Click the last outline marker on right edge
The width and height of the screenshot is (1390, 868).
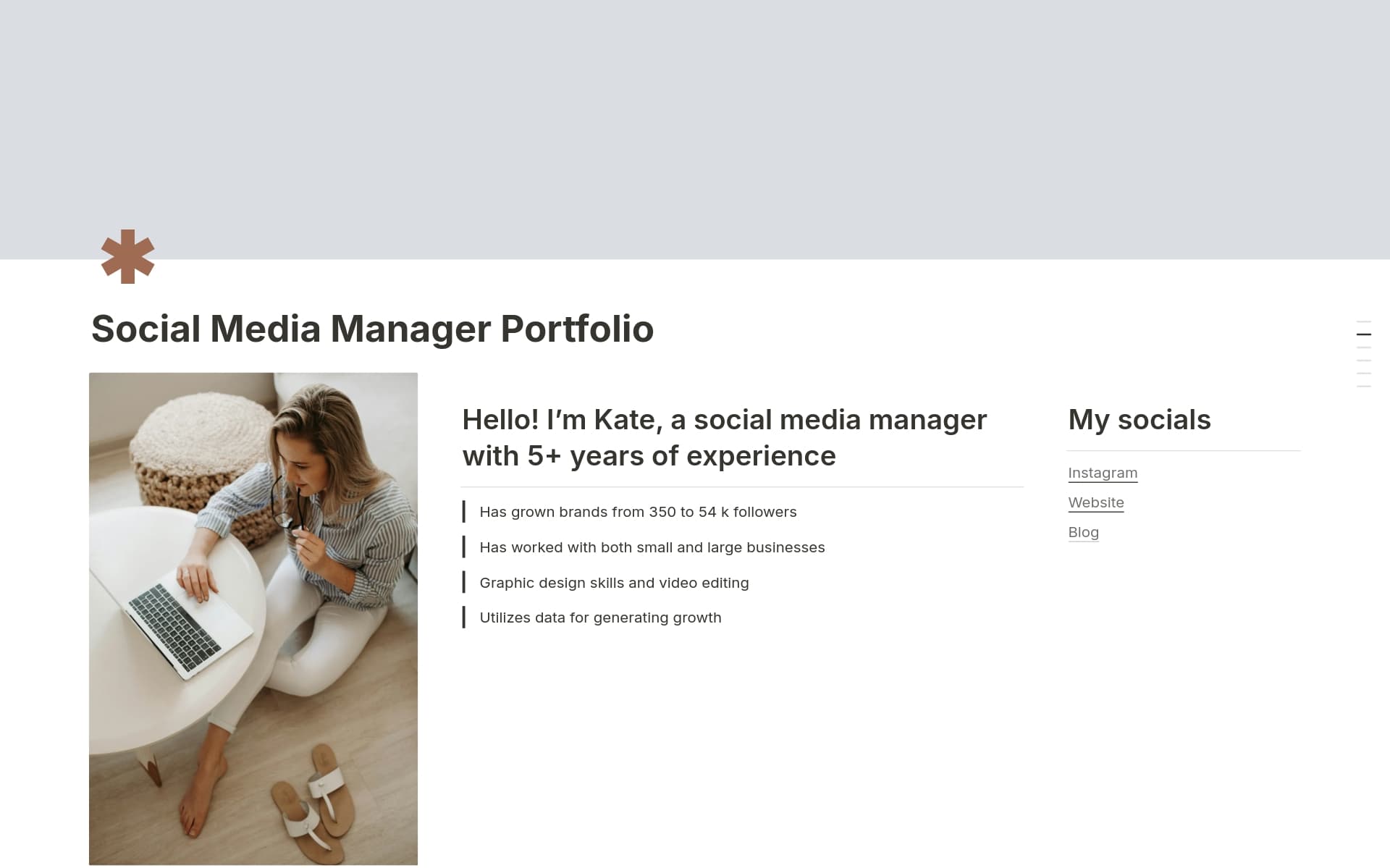click(1364, 387)
